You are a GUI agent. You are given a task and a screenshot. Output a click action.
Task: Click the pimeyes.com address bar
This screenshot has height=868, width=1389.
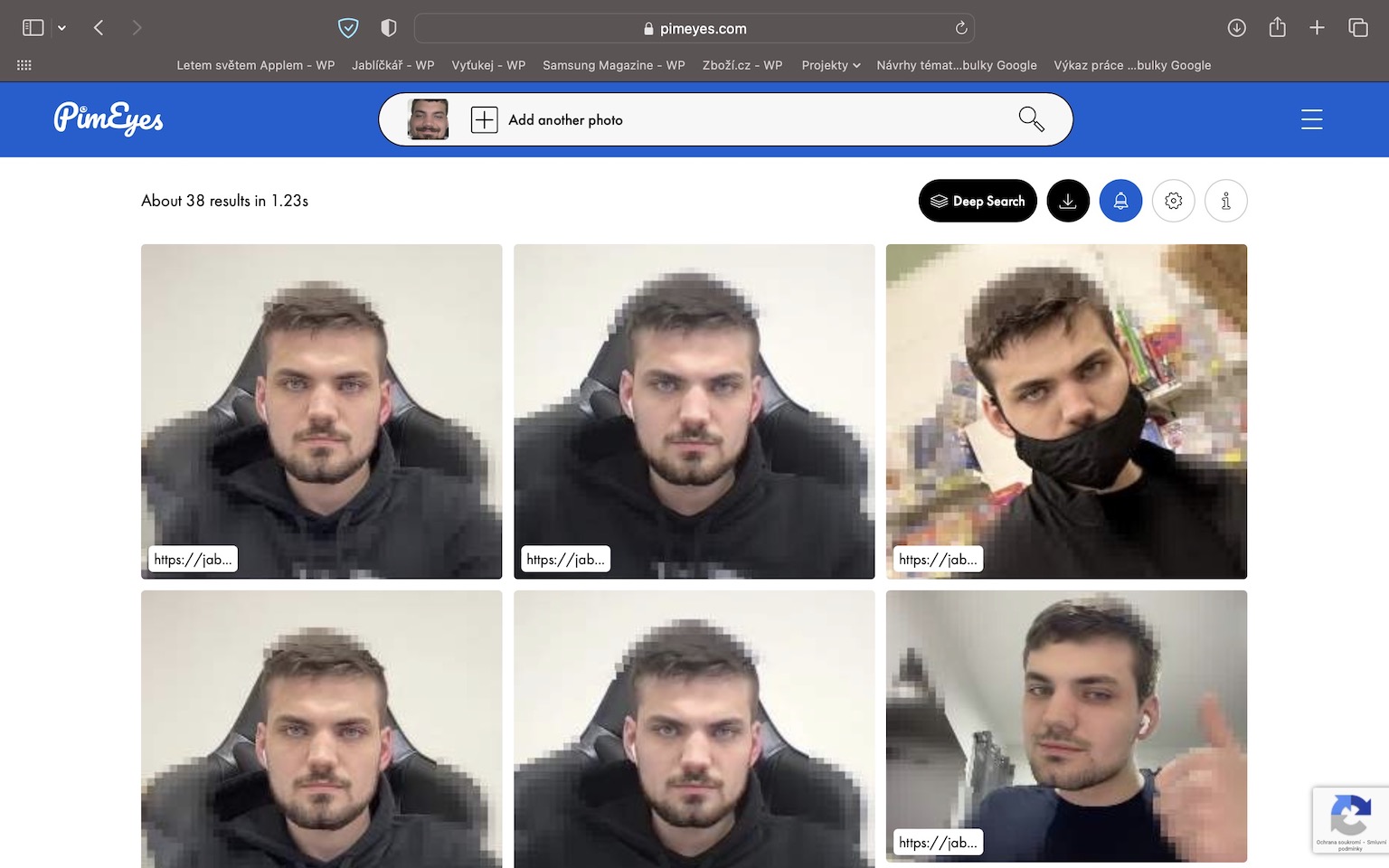click(x=694, y=28)
